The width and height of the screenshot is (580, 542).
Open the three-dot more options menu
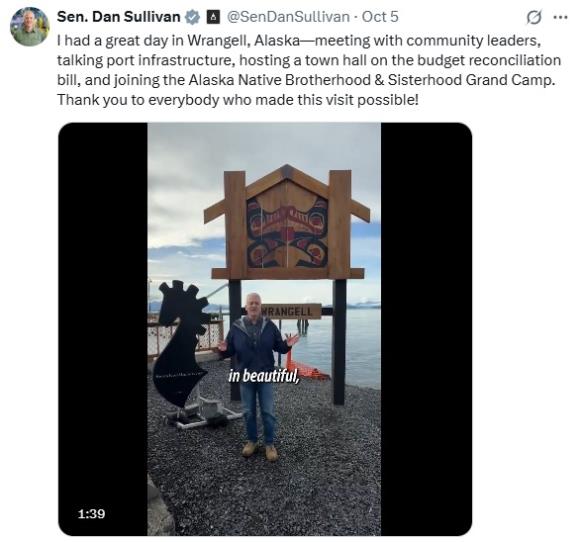click(x=560, y=17)
